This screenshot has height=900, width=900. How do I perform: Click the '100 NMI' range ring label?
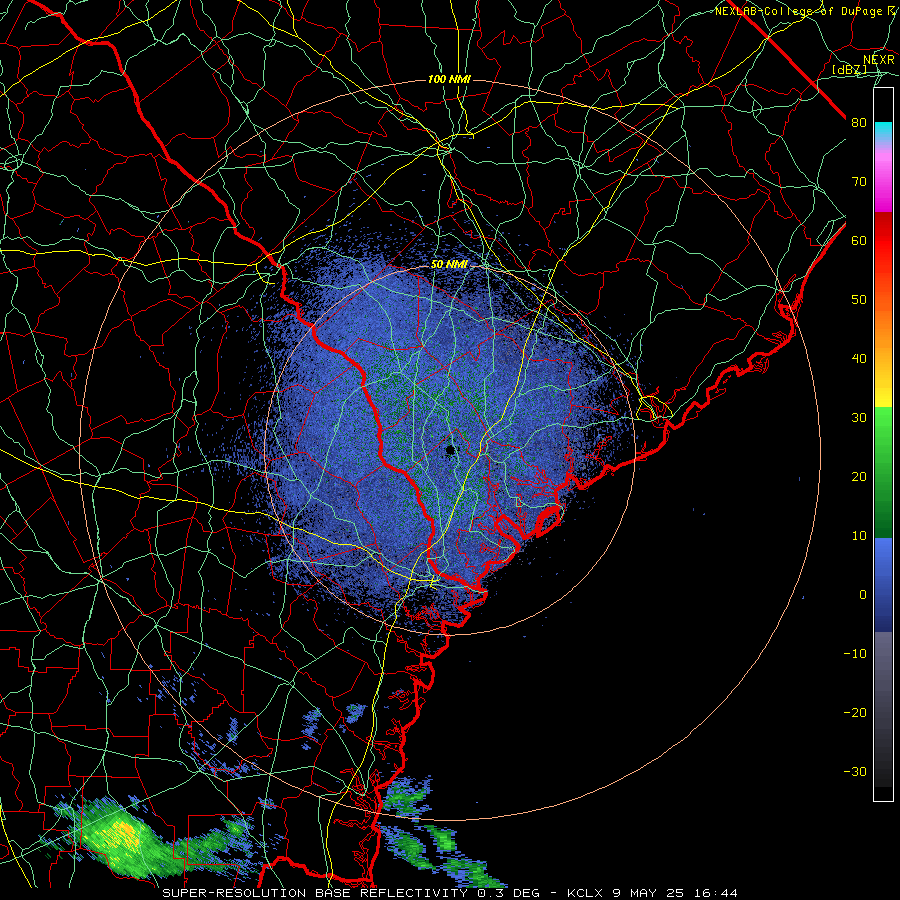pyautogui.click(x=449, y=79)
